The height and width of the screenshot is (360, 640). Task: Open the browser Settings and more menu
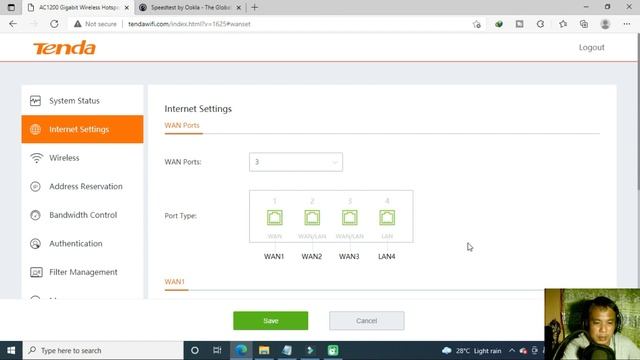click(x=627, y=24)
